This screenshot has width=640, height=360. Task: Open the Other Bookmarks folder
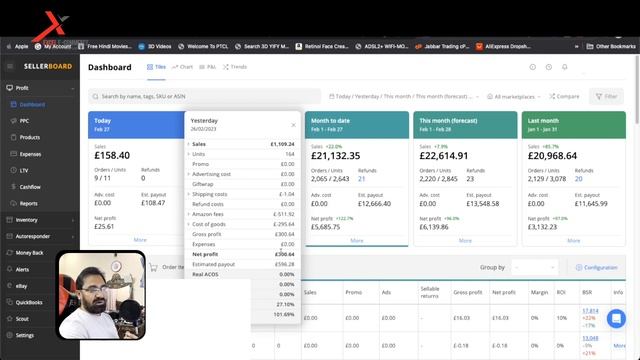tap(611, 47)
